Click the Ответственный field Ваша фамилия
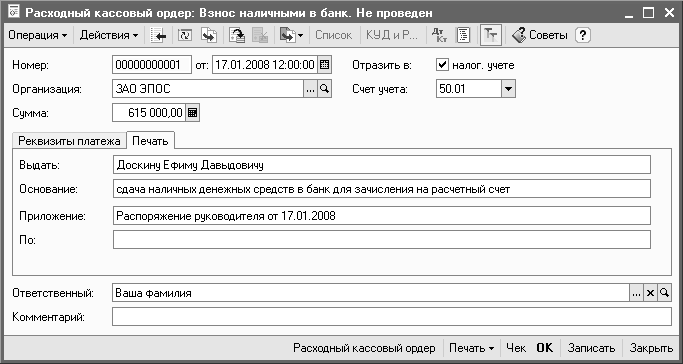 pos(371,293)
